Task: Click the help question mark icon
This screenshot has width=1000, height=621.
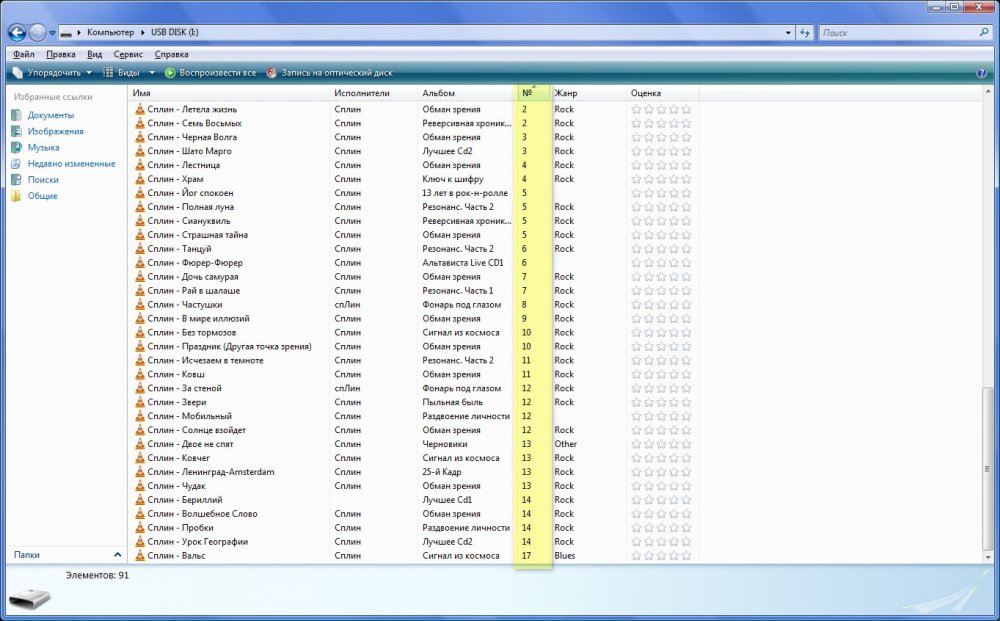Action: coord(982,73)
